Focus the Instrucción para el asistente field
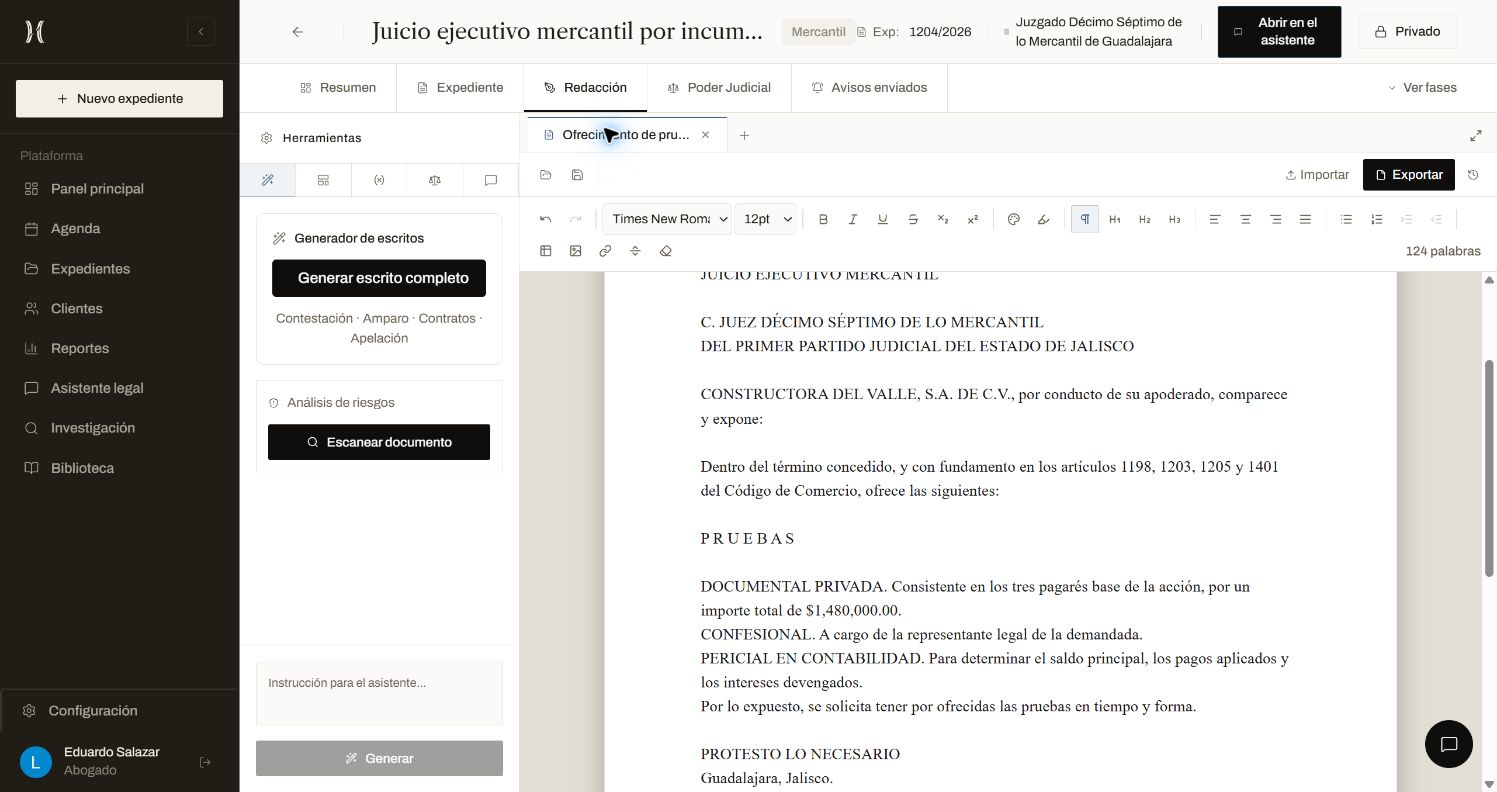The height and width of the screenshot is (792, 1497). [x=379, y=693]
